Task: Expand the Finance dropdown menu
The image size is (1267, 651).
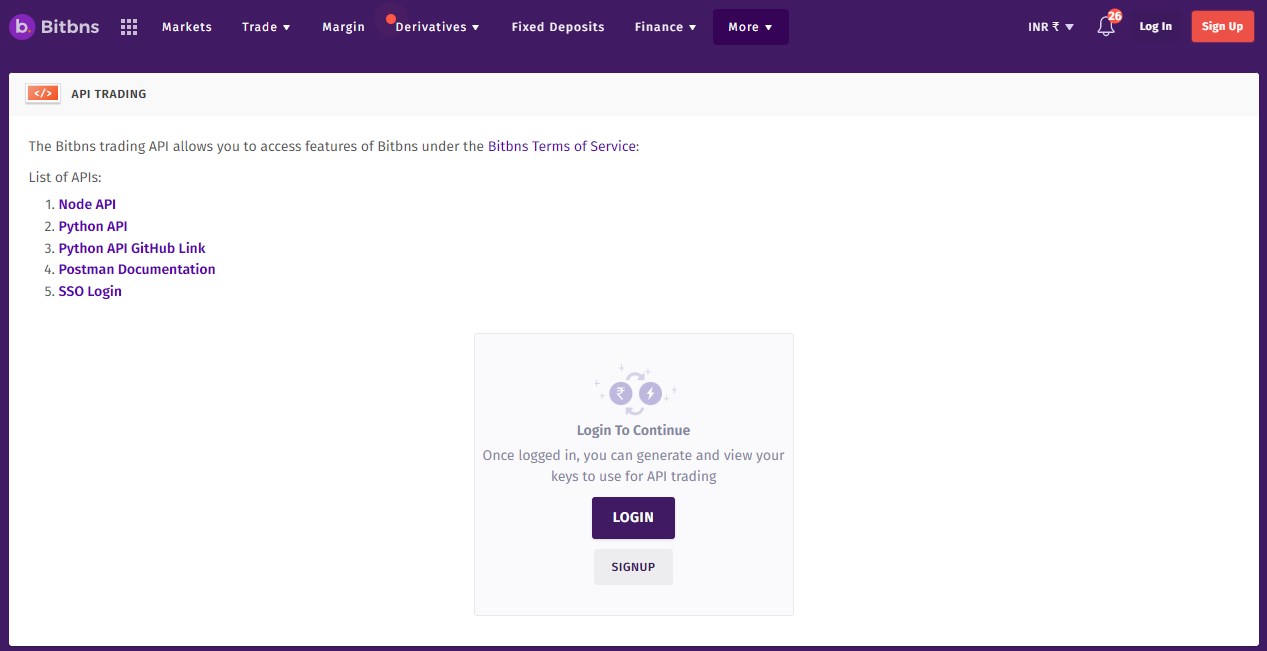Action: 665,27
